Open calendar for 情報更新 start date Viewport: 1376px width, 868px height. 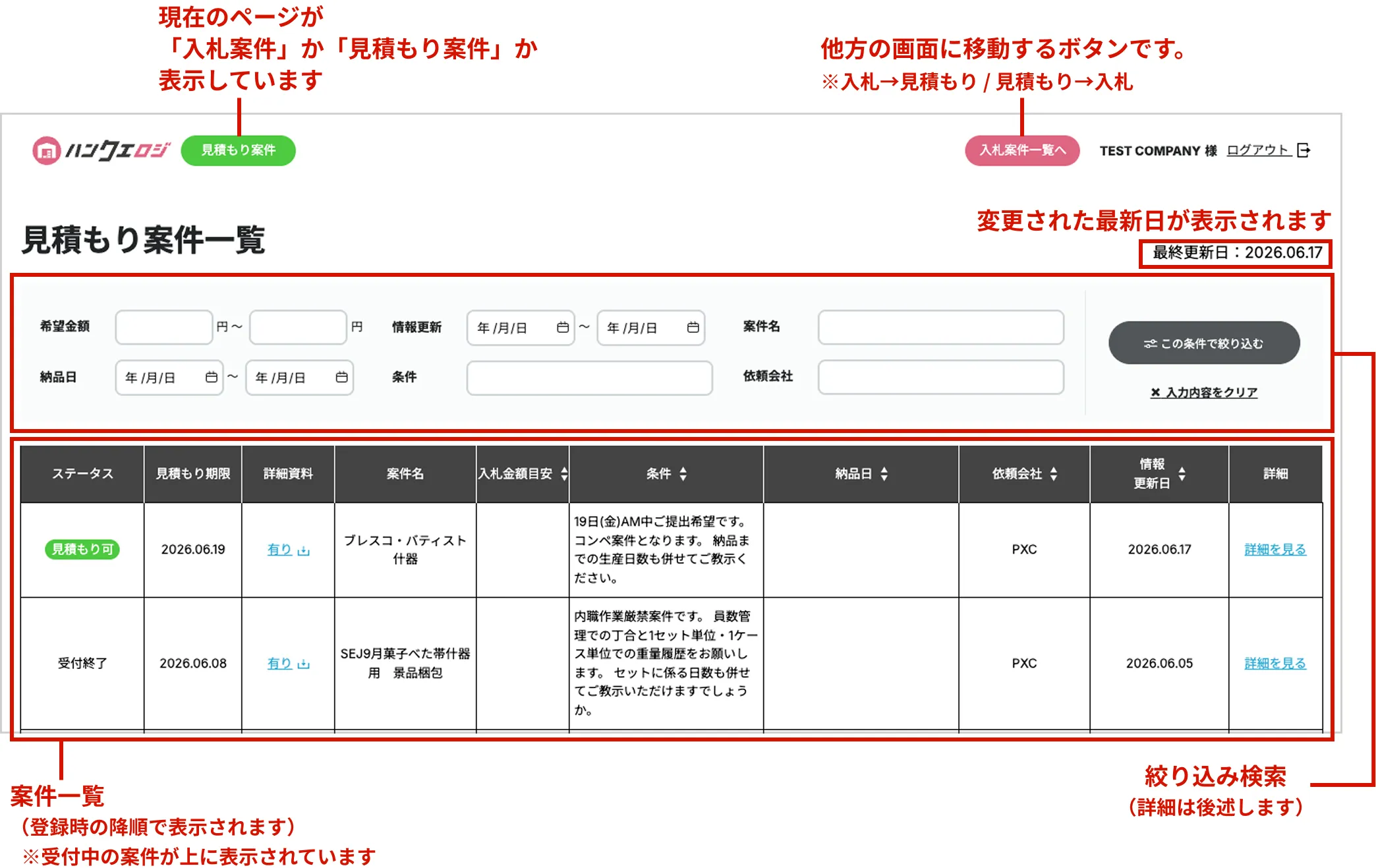562,328
